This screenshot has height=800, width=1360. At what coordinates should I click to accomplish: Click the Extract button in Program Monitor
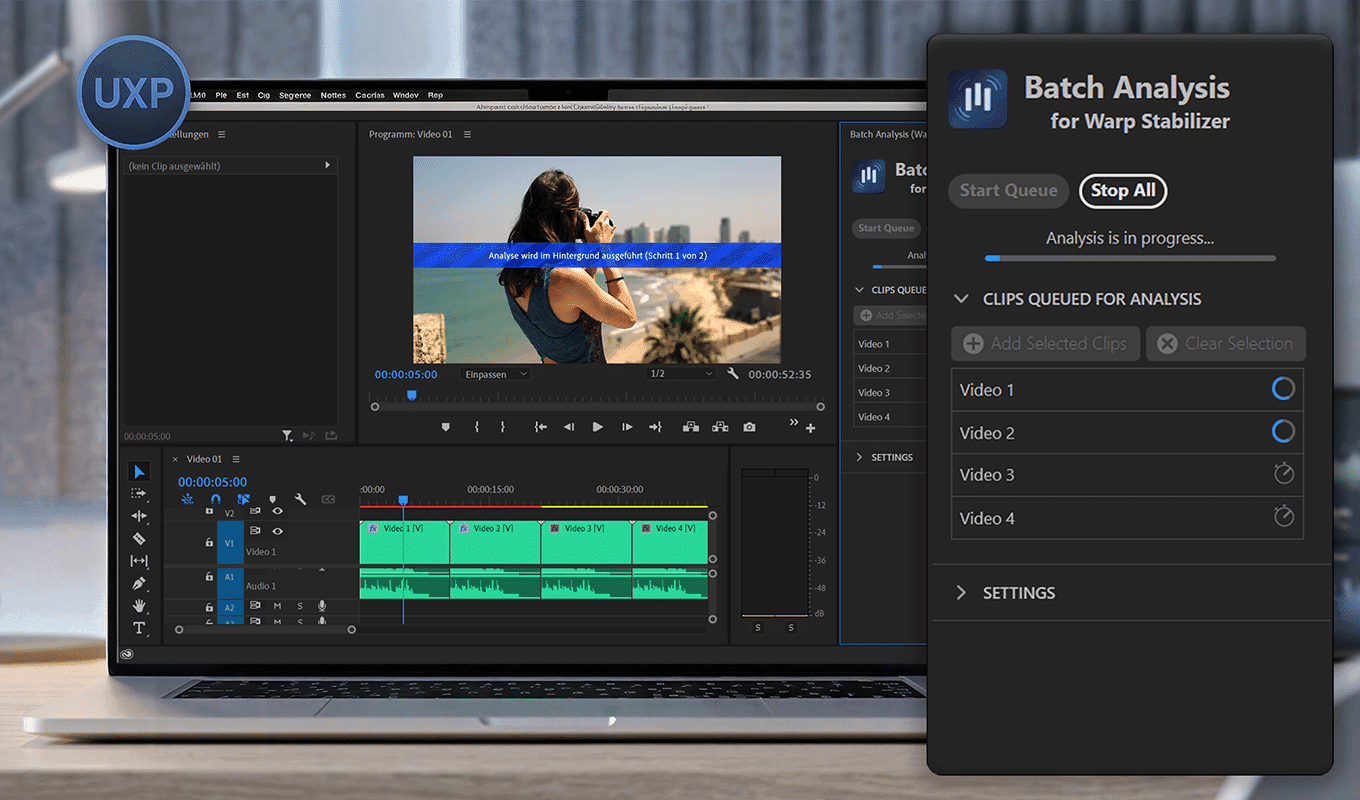tap(720, 427)
